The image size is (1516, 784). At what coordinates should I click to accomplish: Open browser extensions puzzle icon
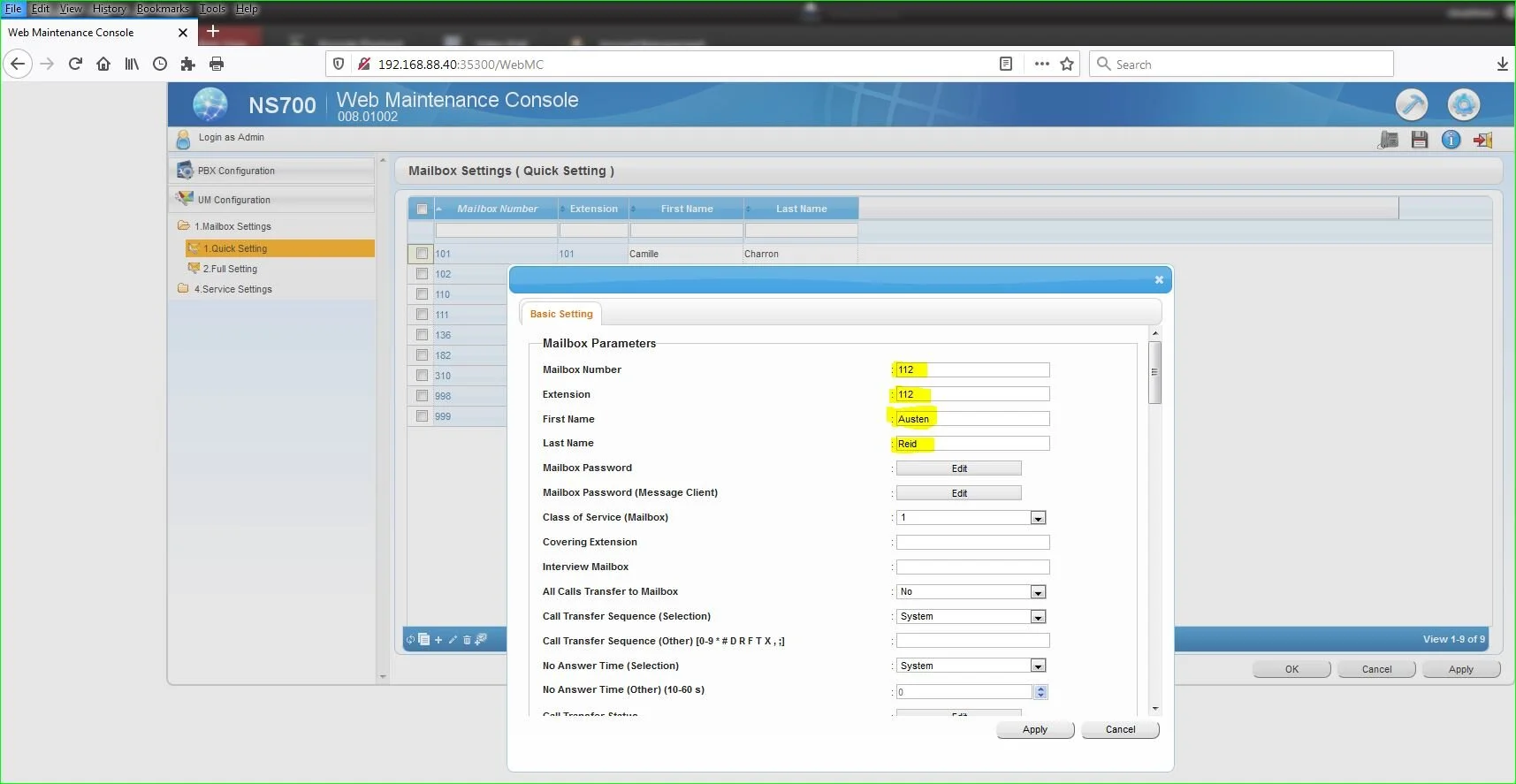(187, 64)
